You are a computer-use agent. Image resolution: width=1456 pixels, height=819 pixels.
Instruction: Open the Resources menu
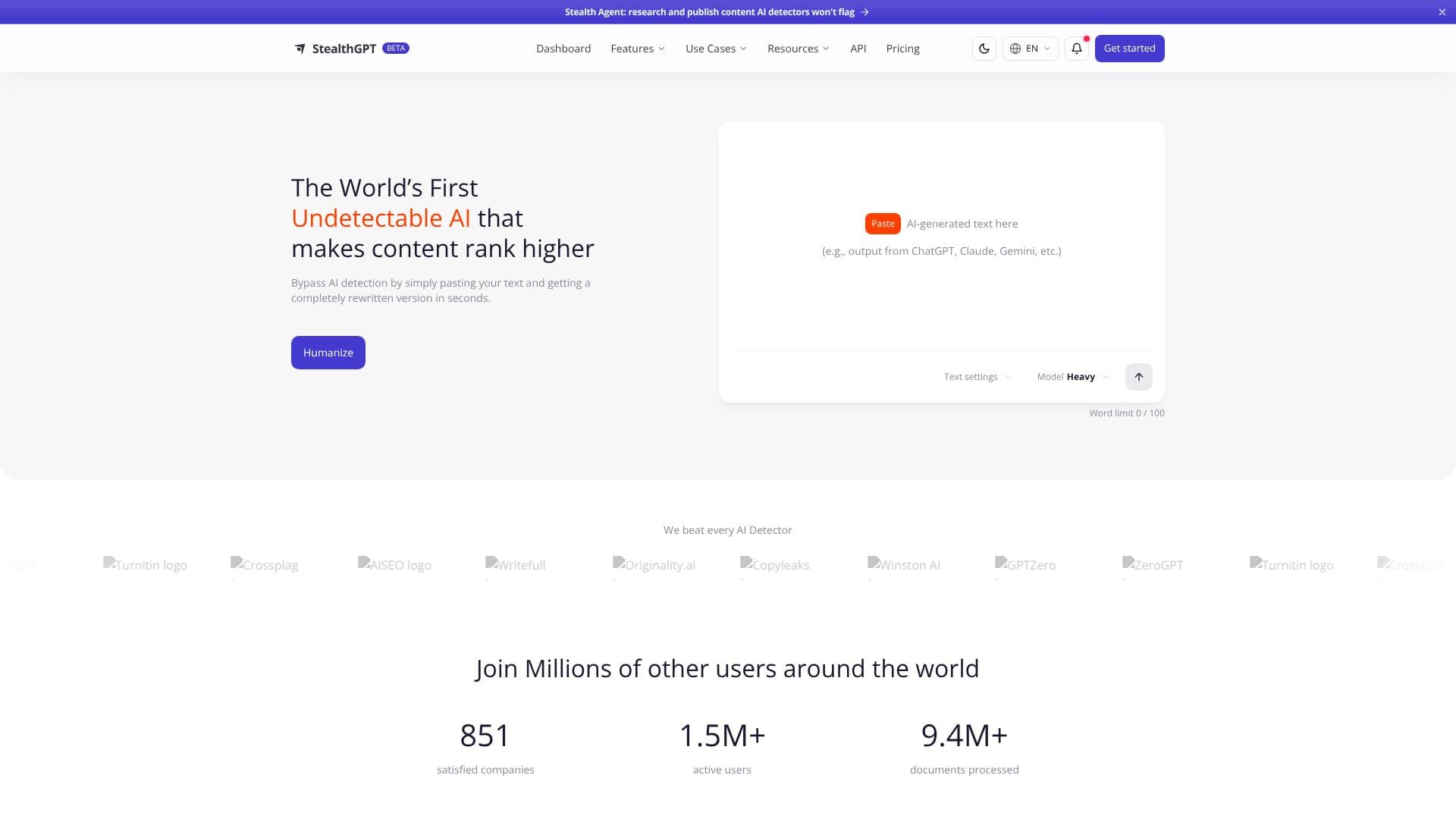pos(798,49)
